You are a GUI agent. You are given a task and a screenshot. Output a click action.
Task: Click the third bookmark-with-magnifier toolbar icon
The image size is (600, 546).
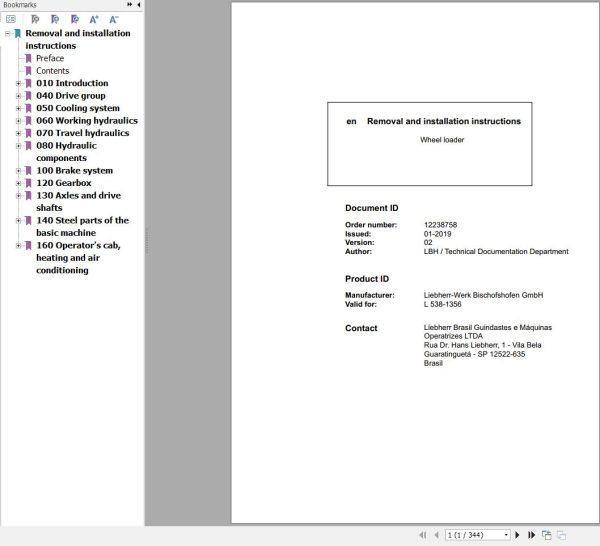75,19
